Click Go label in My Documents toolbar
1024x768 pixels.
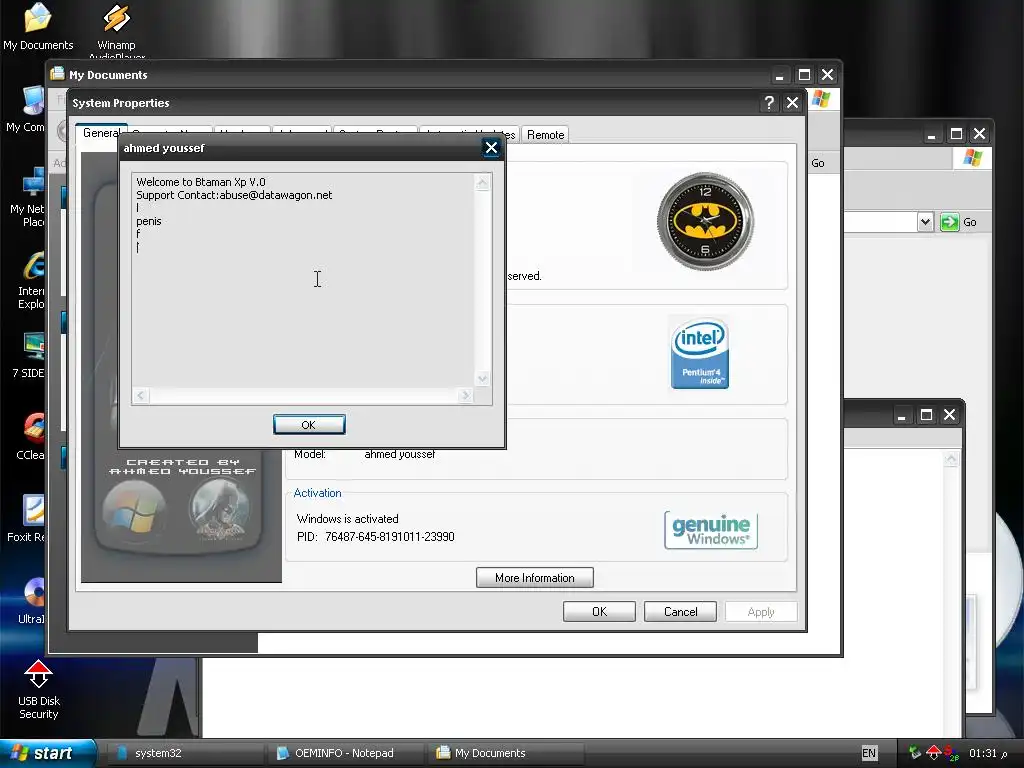(818, 163)
